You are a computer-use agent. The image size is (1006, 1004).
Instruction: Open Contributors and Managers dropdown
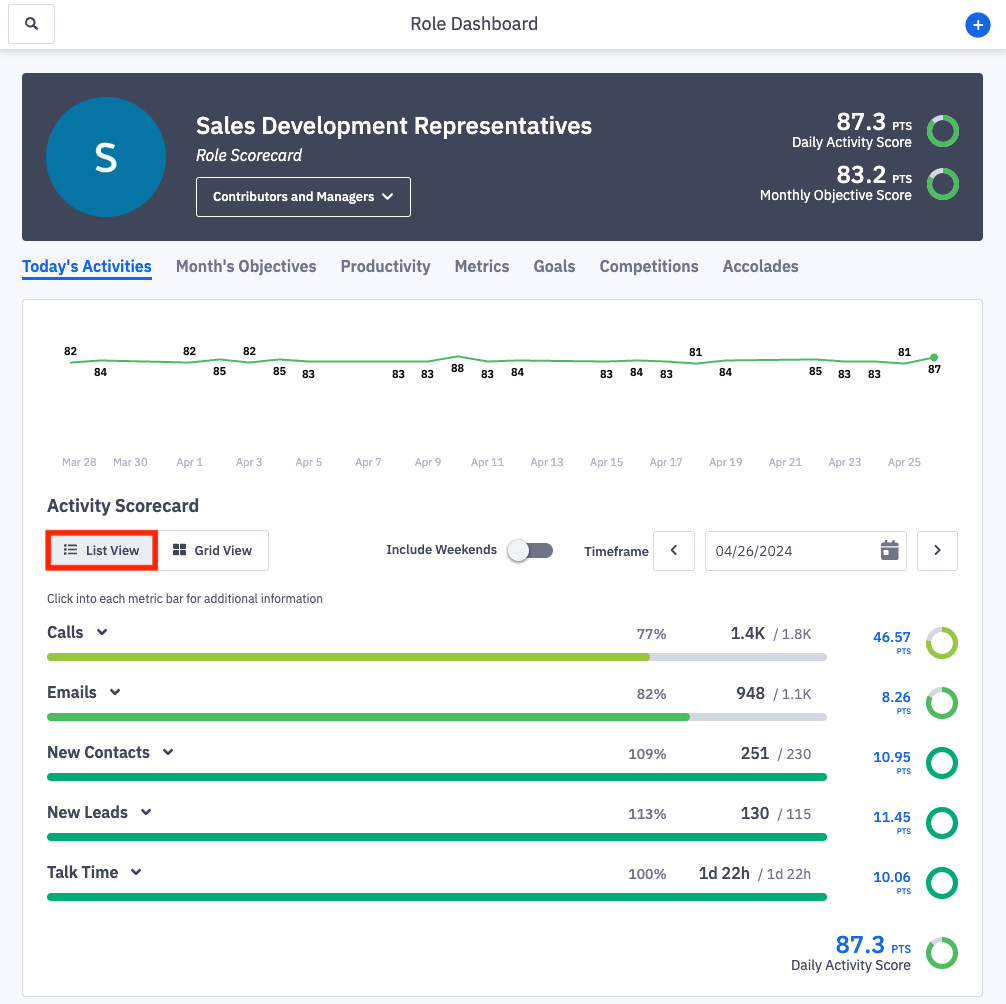coord(303,197)
